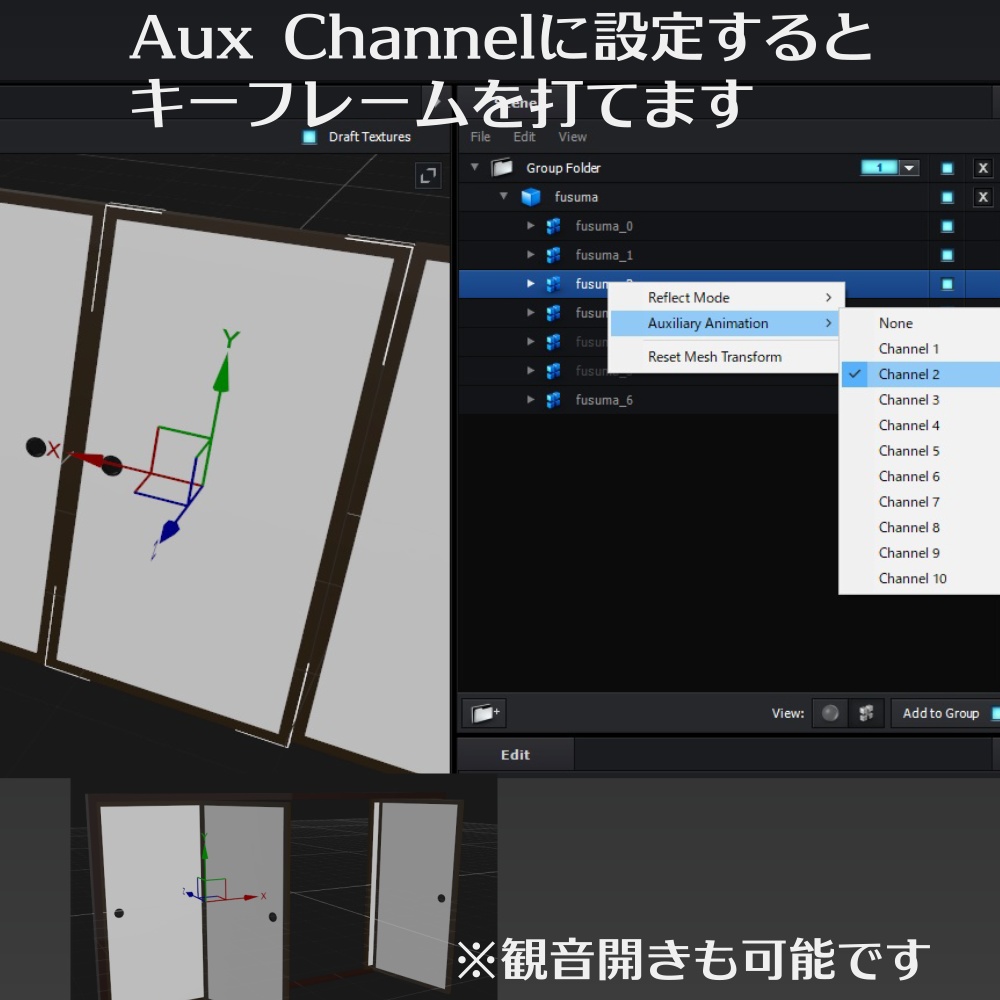
Task: Click the new group folder button
Action: 484,712
